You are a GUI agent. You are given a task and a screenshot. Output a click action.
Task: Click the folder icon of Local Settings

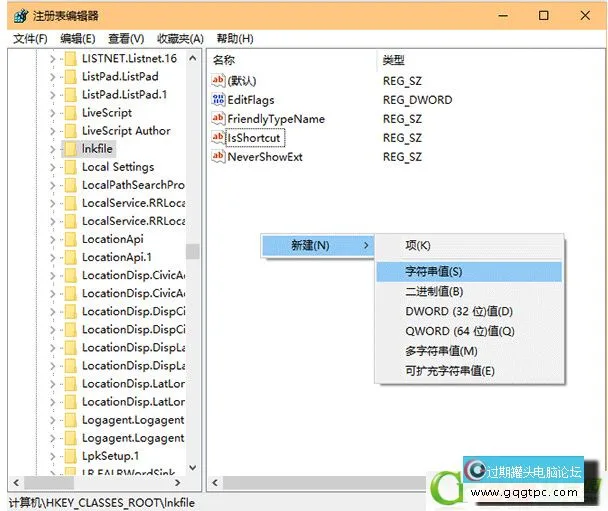(x=71, y=167)
